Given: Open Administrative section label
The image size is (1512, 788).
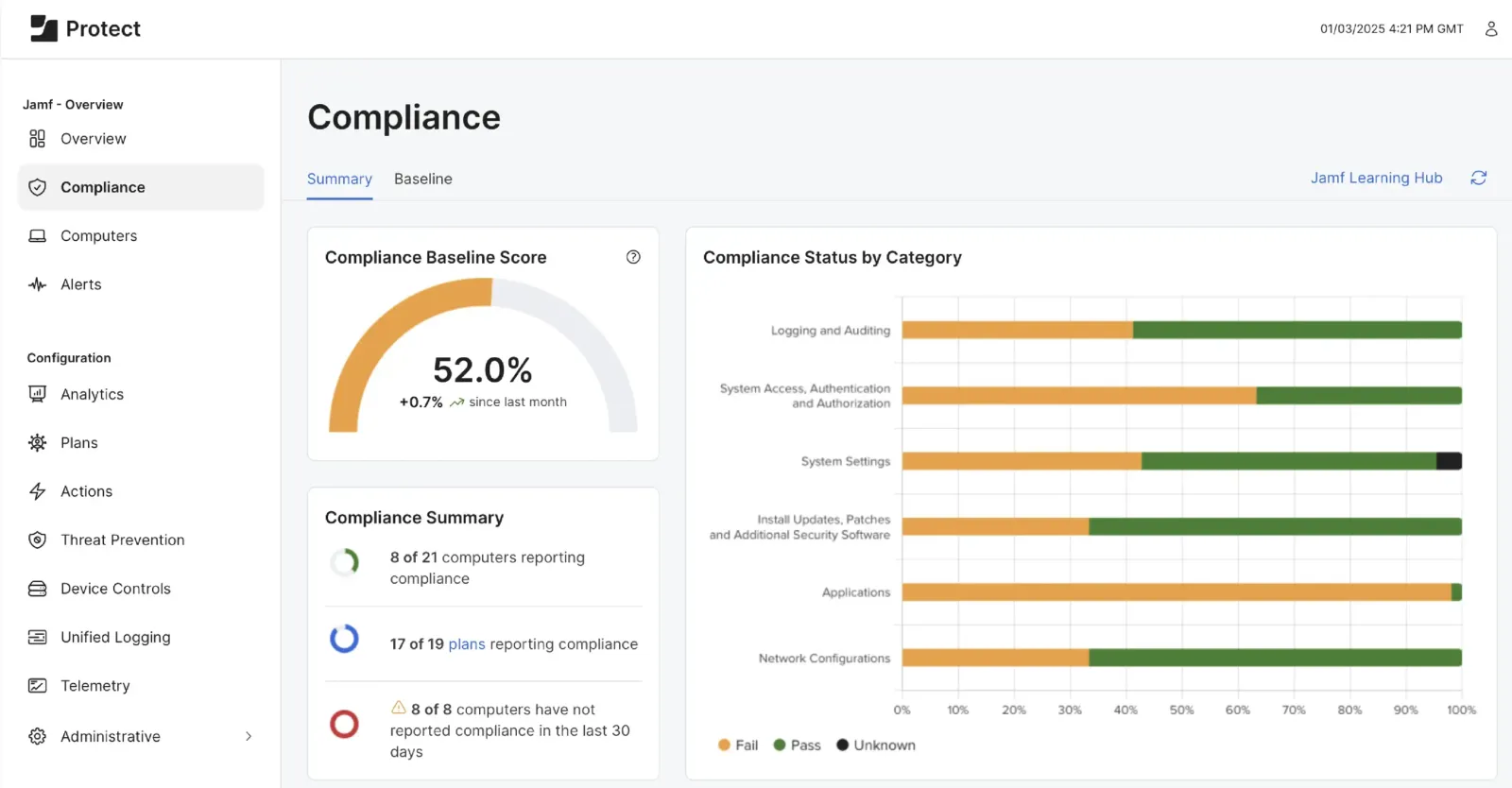Looking at the screenshot, I should click(x=111, y=736).
